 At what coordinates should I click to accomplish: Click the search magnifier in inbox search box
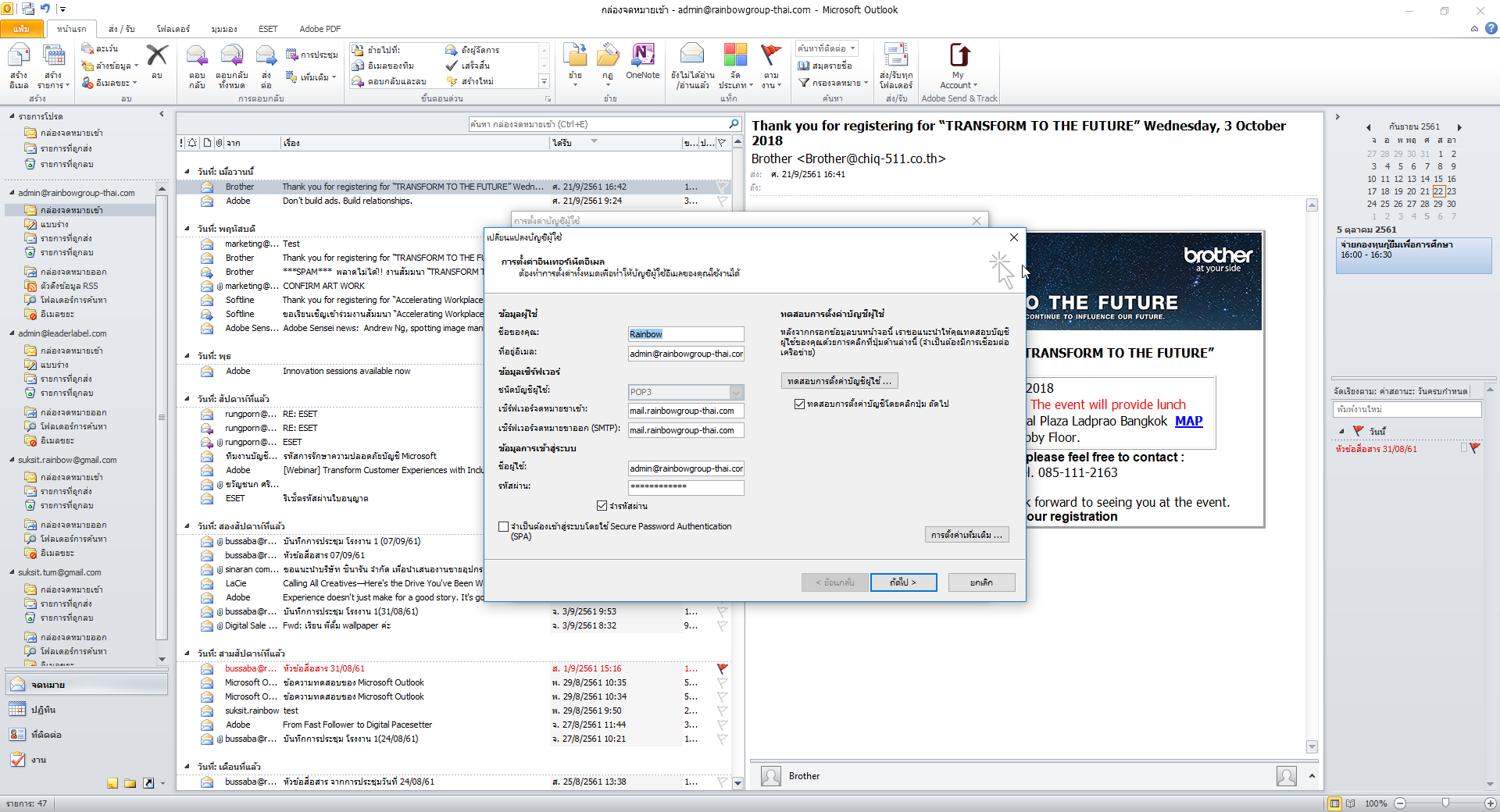(x=734, y=124)
